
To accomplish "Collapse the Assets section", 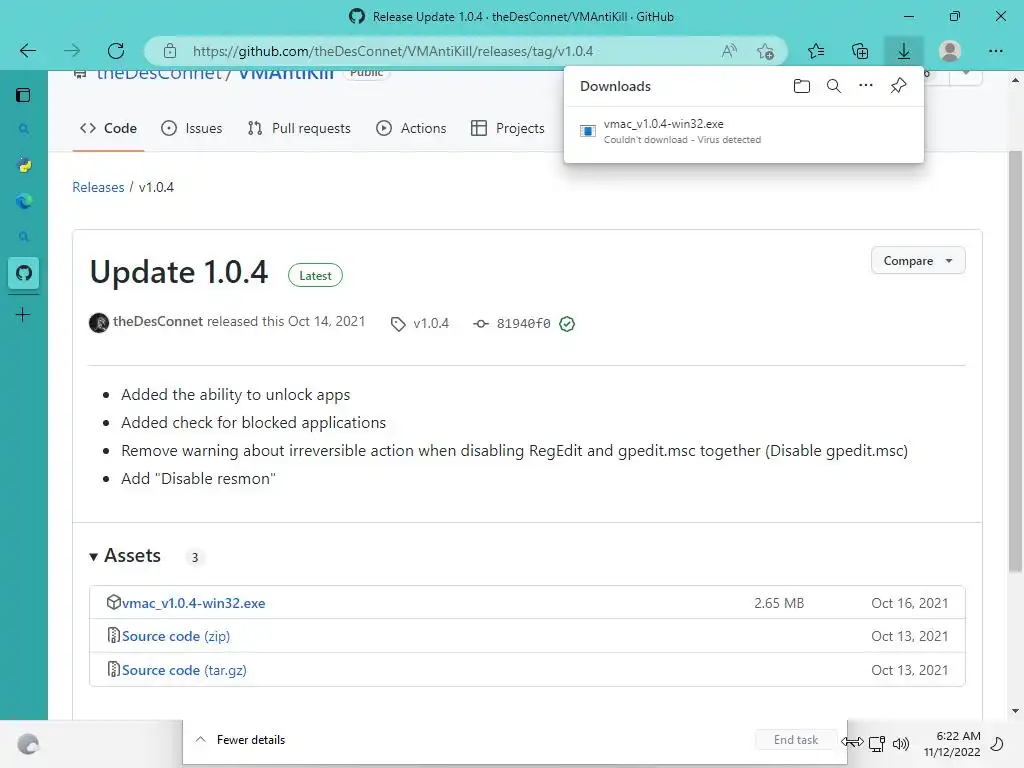I will tap(125, 556).
